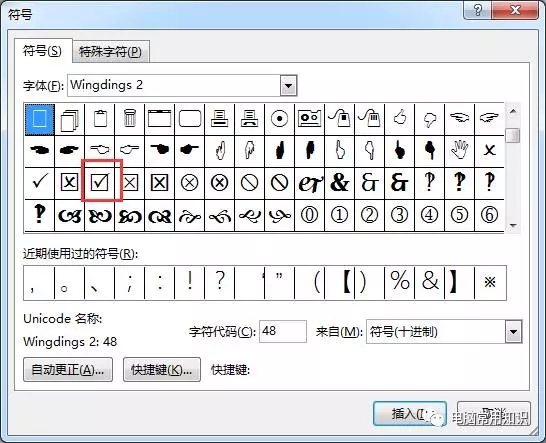Open the 字体 font dropdown arrow
546x443 pixels.
(x=288, y=85)
